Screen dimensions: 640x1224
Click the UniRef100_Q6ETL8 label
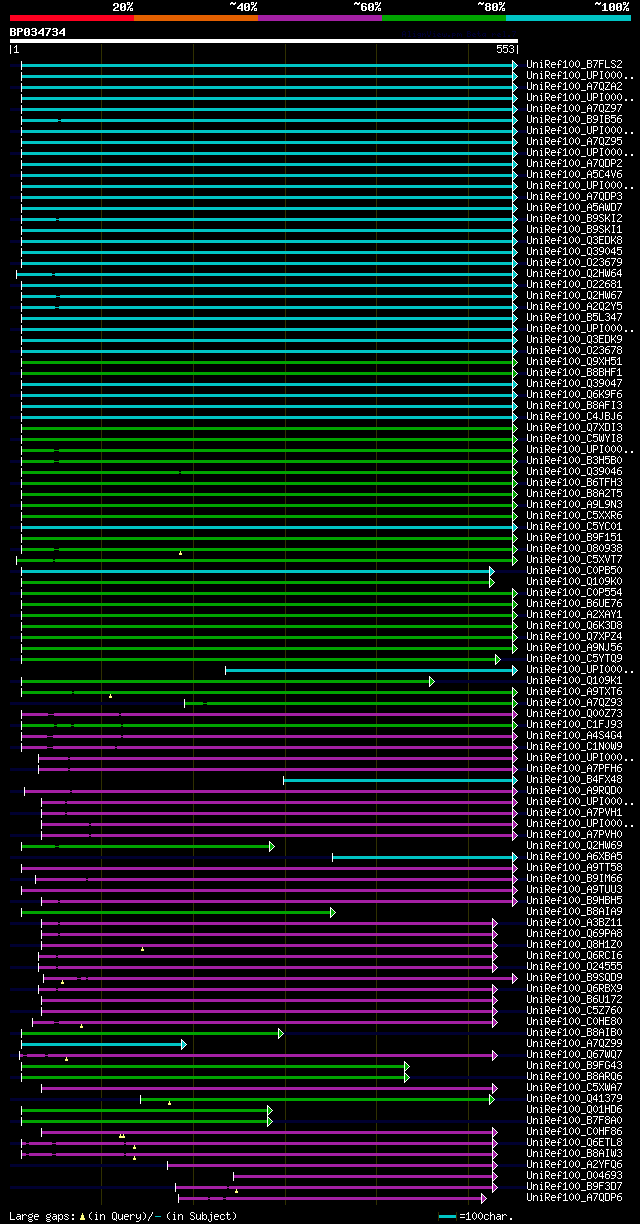[575, 1143]
